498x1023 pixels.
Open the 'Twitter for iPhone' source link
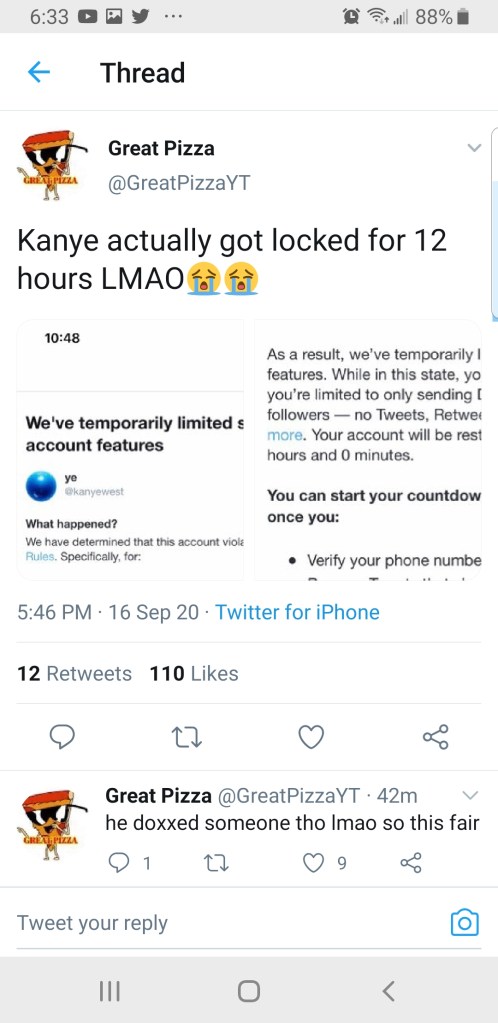coord(297,612)
